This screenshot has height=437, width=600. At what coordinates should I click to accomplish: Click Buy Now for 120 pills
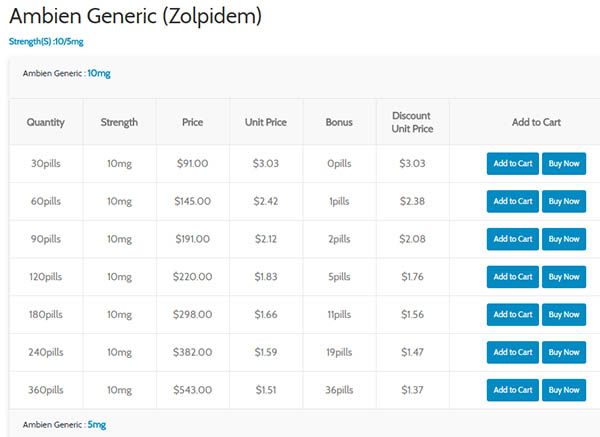564,277
